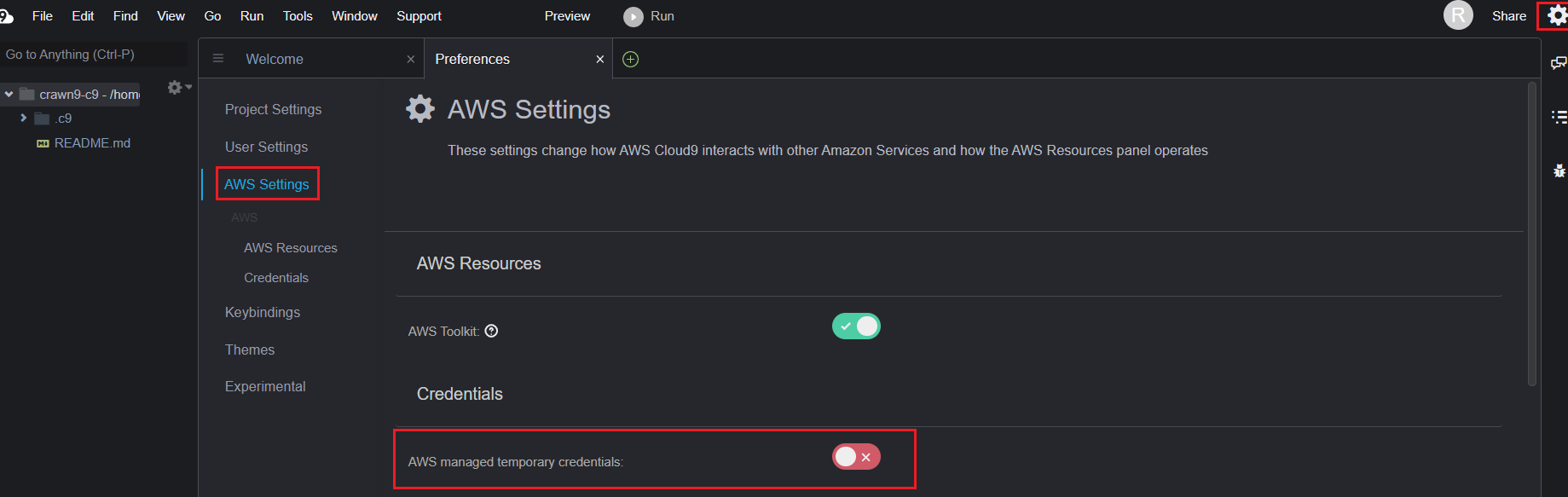Expand the .c9 folder

pyautogui.click(x=23, y=118)
